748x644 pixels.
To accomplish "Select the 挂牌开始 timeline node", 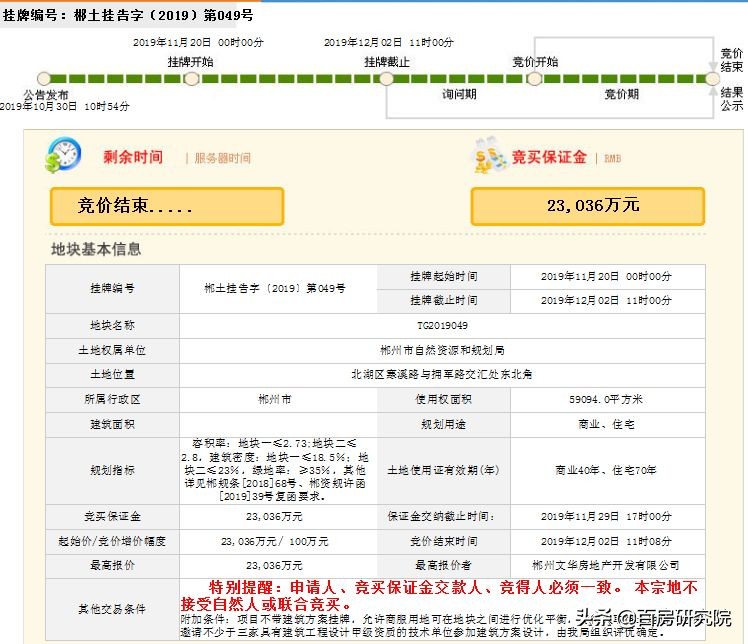I will tap(191, 78).
